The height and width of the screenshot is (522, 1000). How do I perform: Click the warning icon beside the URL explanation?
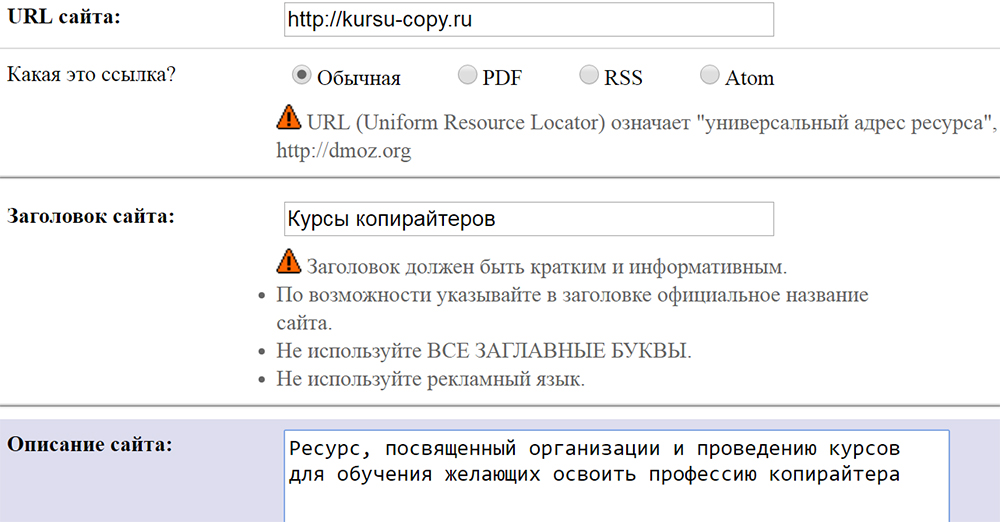pos(289,118)
